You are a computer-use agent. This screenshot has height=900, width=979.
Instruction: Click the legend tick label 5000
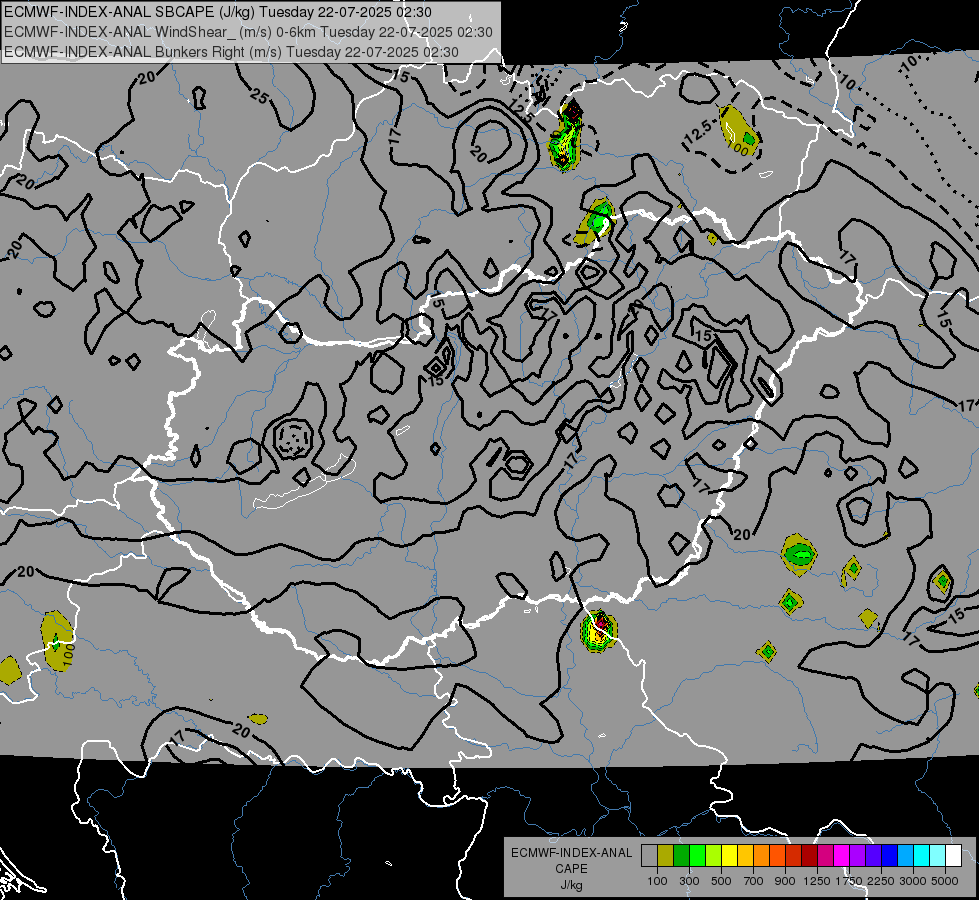click(945, 881)
